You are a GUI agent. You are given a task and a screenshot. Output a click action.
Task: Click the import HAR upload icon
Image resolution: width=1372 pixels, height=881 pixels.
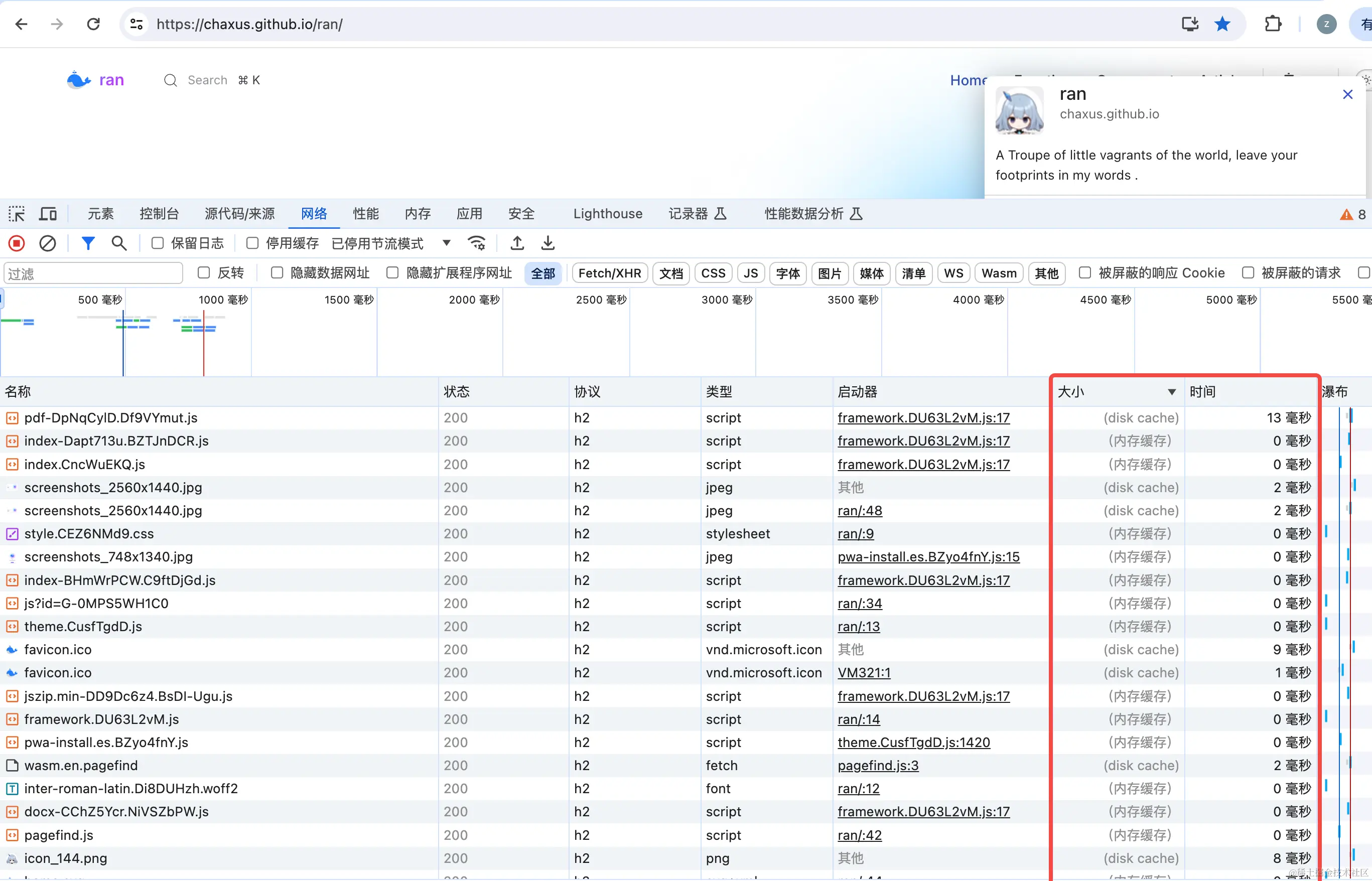517,244
